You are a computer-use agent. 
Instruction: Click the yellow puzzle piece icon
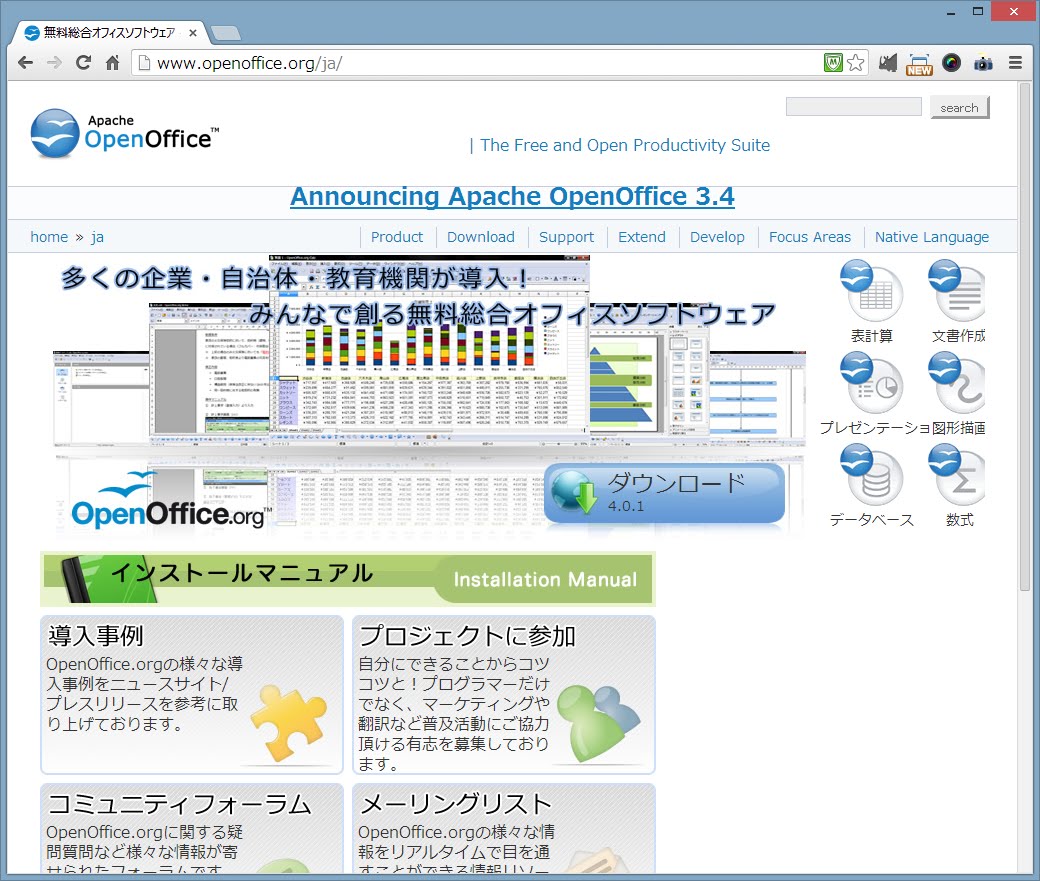[x=289, y=722]
